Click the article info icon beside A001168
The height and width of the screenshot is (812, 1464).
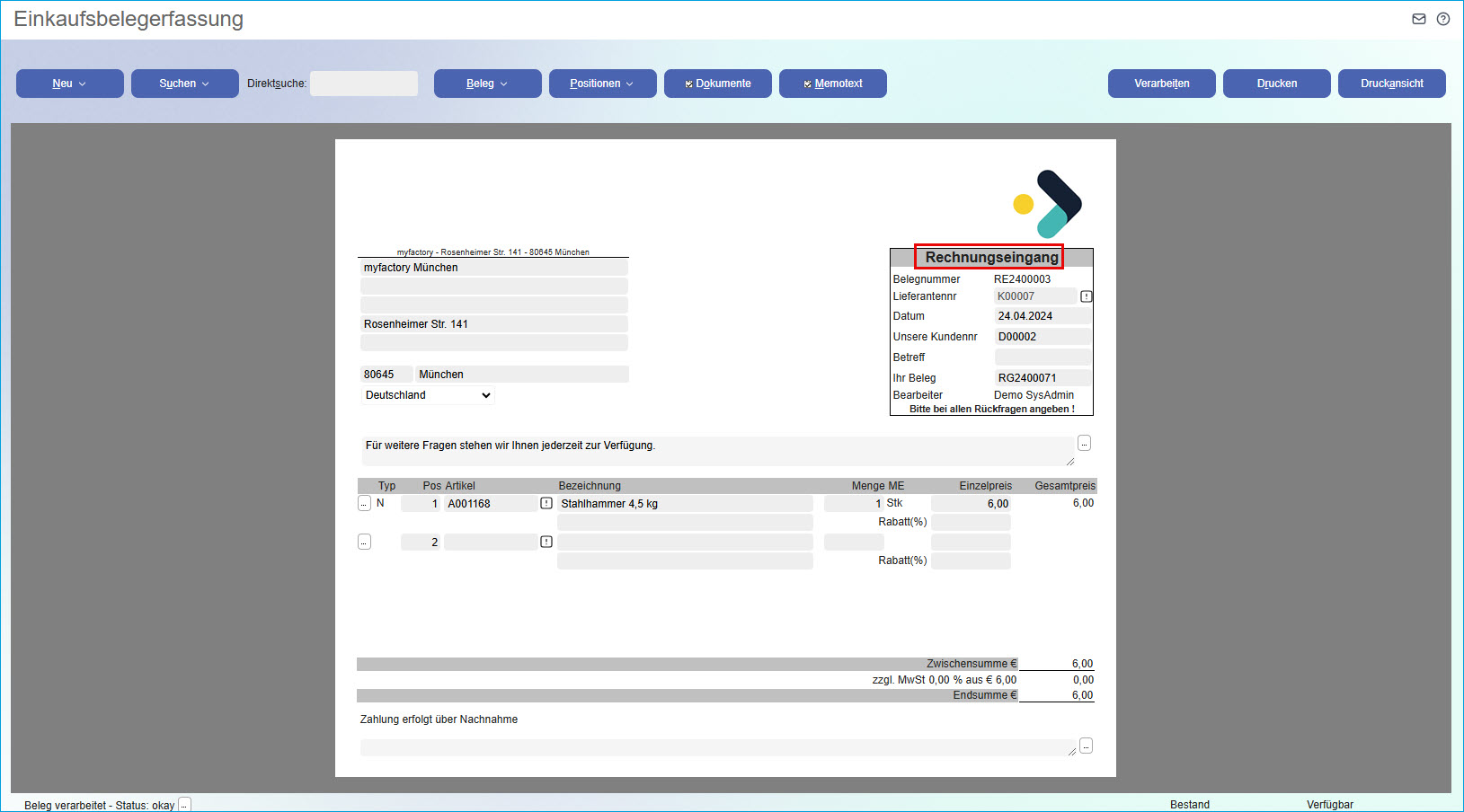pyautogui.click(x=546, y=503)
